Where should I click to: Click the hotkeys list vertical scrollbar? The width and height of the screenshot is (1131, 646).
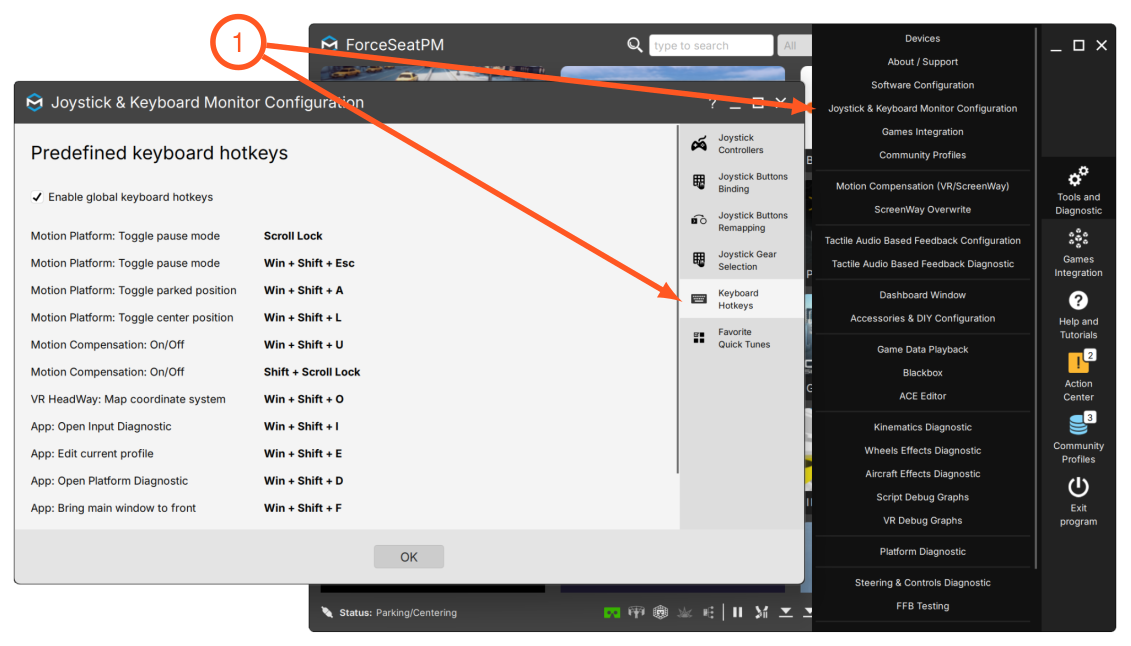677,299
